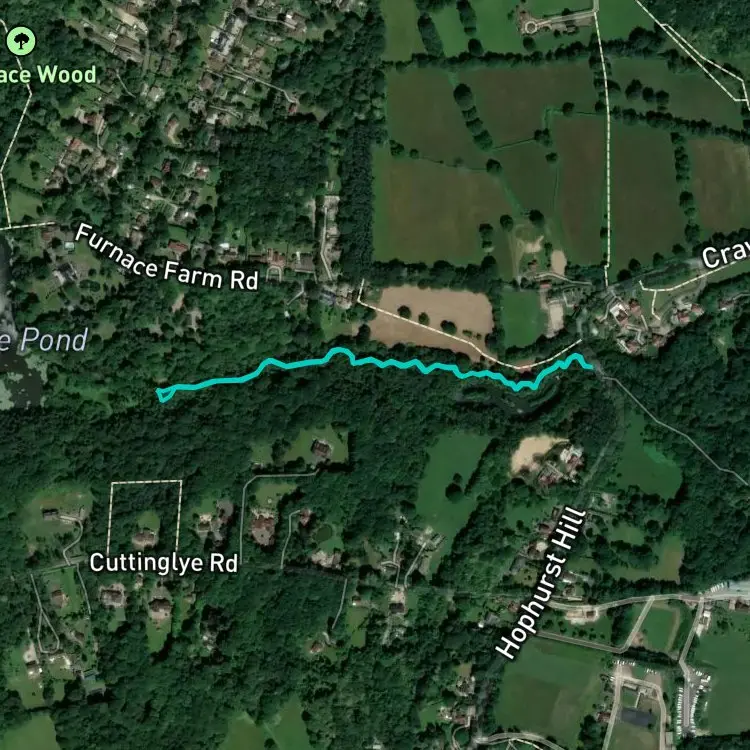Click the blue italic Pond label

(x=54, y=340)
